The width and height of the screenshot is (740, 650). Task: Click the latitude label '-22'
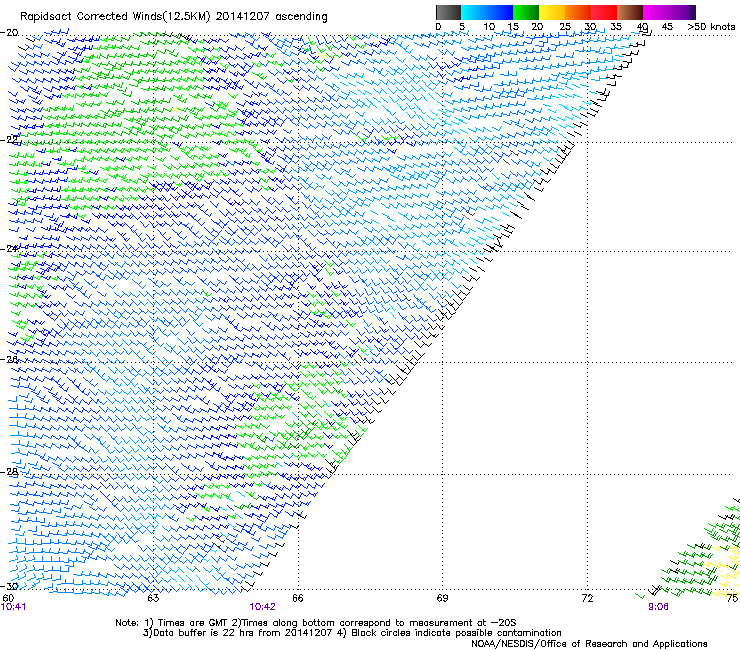coord(9,139)
